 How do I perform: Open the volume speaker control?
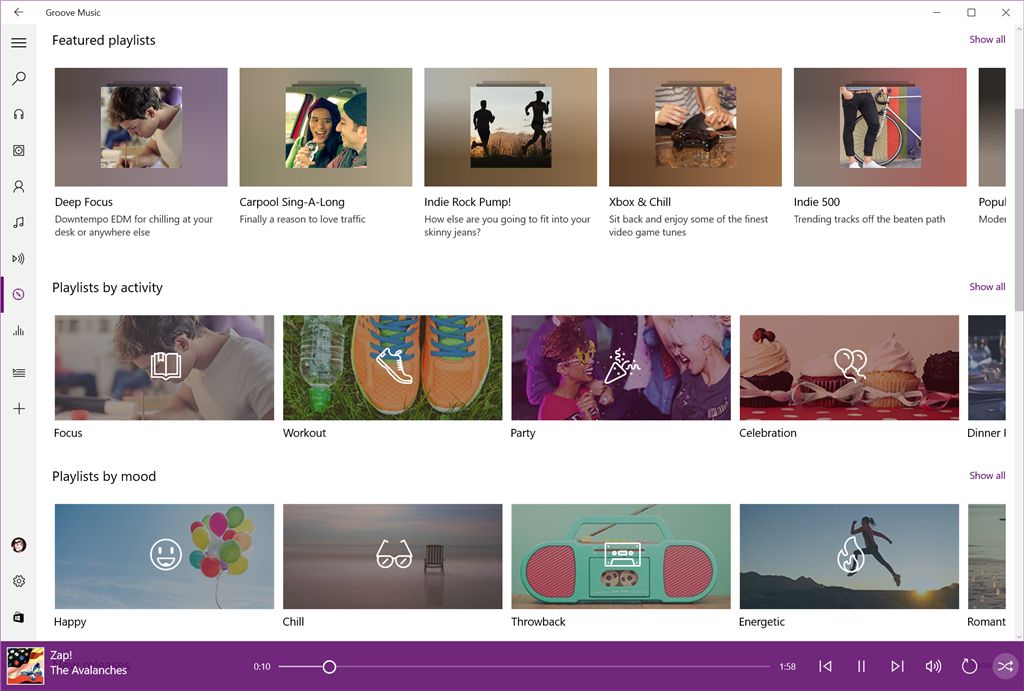[933, 666]
